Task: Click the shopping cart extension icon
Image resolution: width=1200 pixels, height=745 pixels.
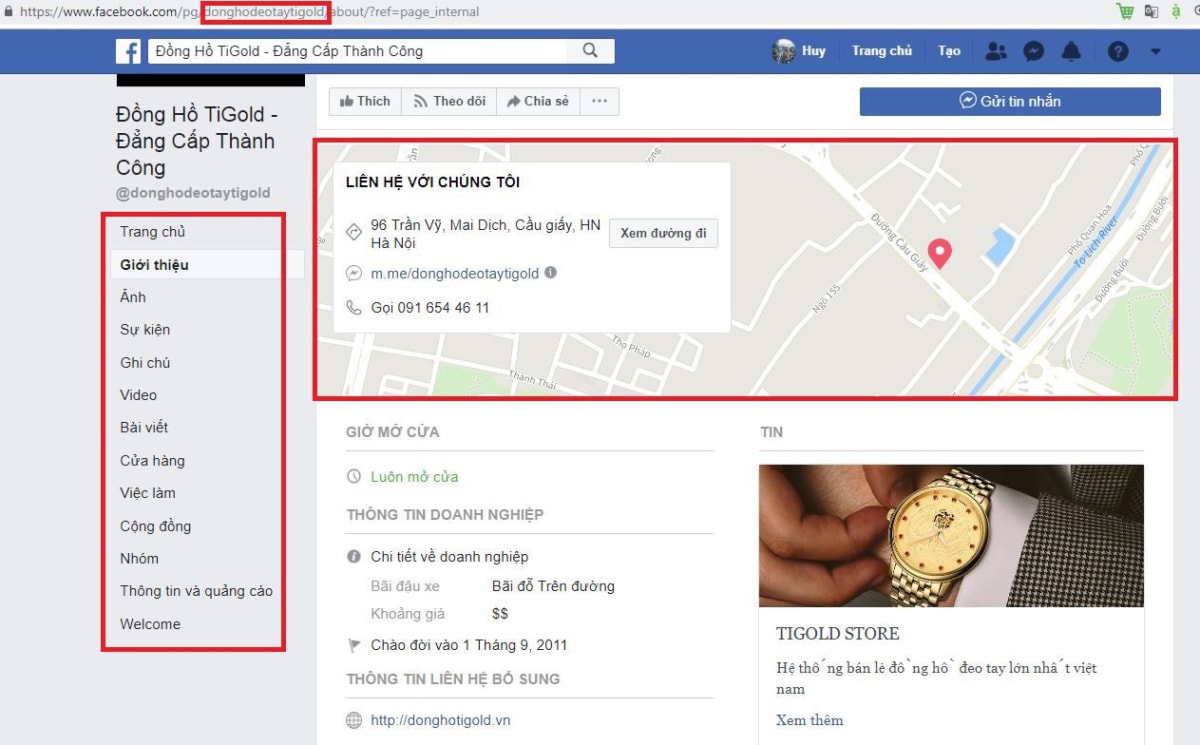Action: click(1125, 11)
